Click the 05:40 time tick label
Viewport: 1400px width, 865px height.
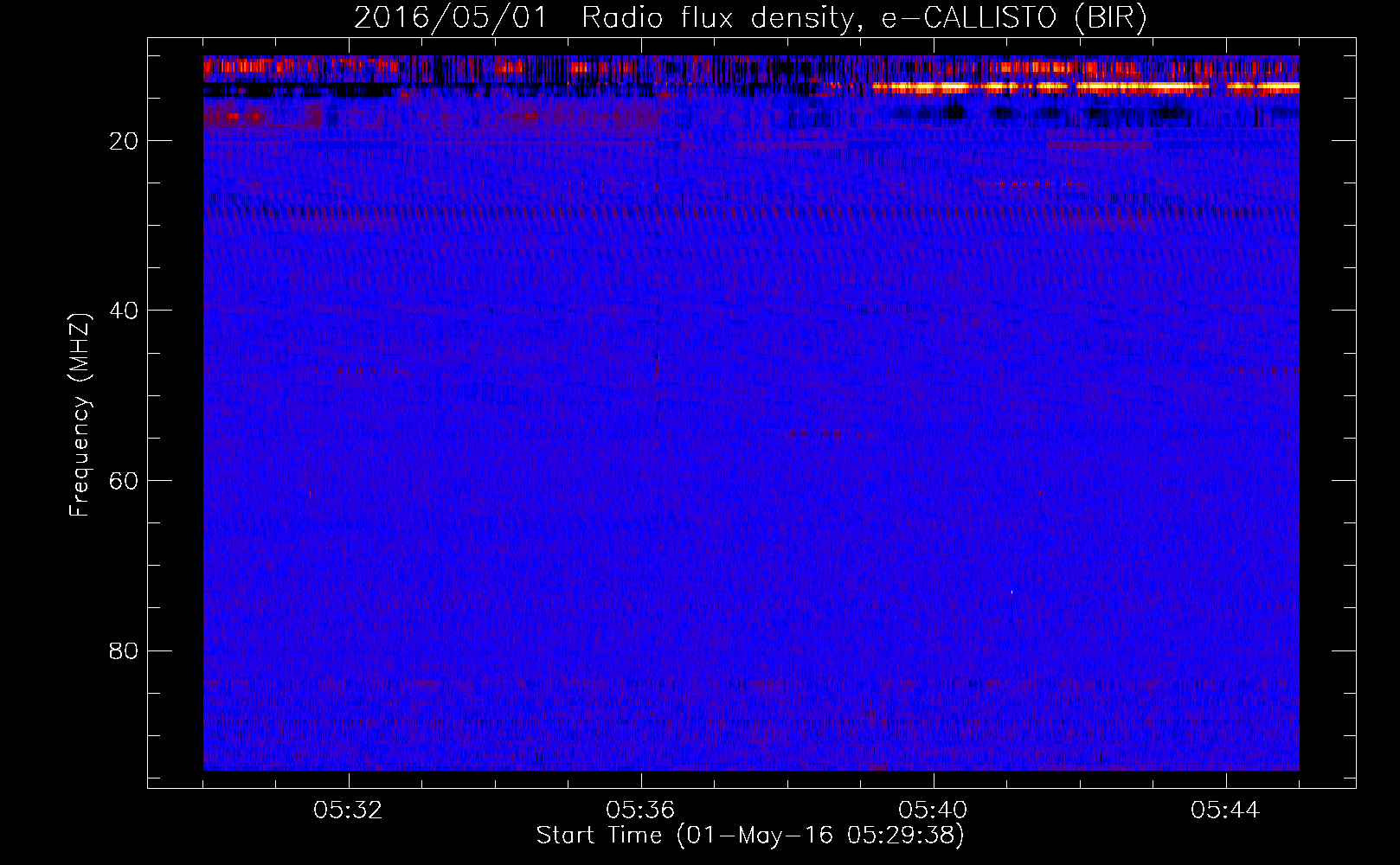(x=934, y=811)
